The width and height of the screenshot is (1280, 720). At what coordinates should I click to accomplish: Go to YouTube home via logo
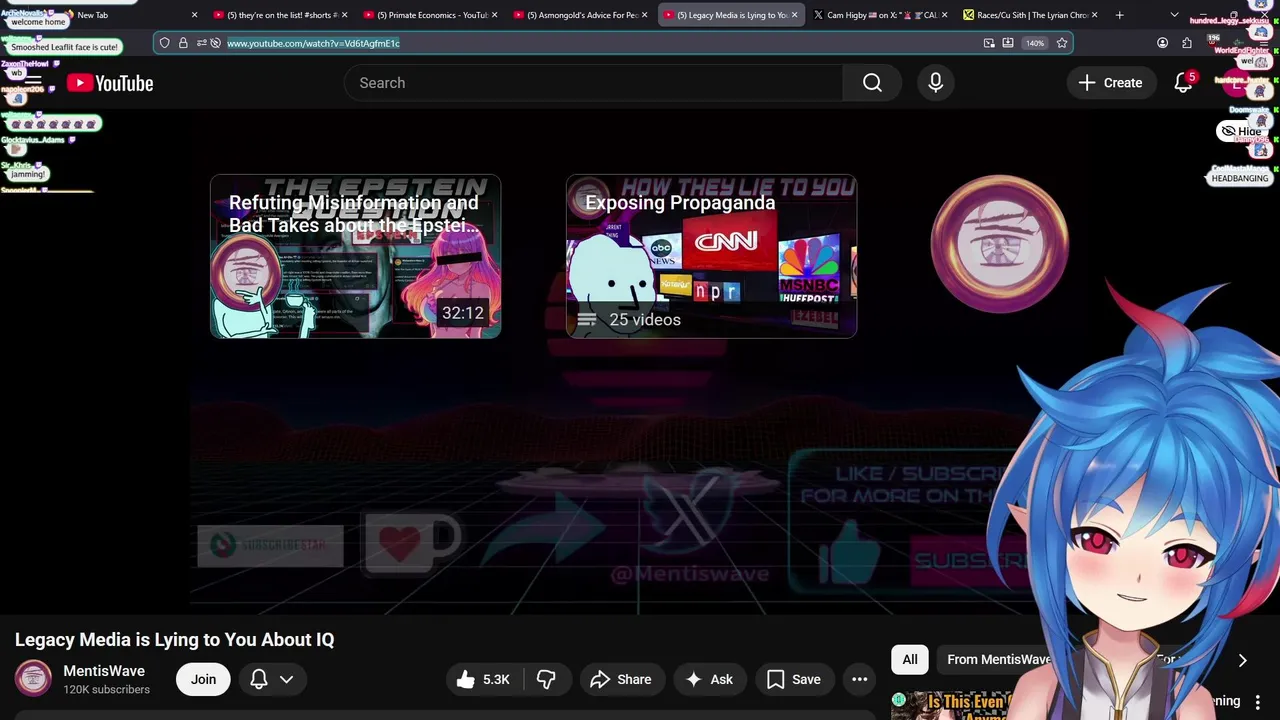pyautogui.click(x=110, y=83)
